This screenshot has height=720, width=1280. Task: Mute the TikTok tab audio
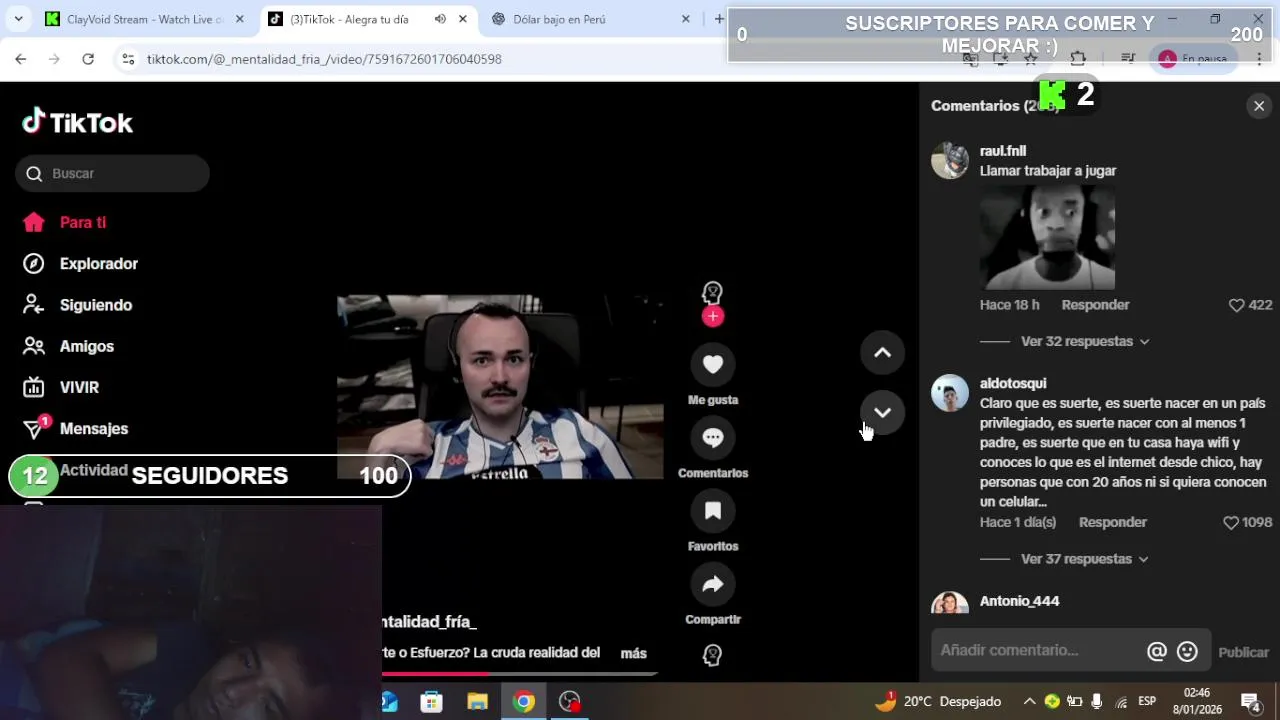(x=440, y=19)
